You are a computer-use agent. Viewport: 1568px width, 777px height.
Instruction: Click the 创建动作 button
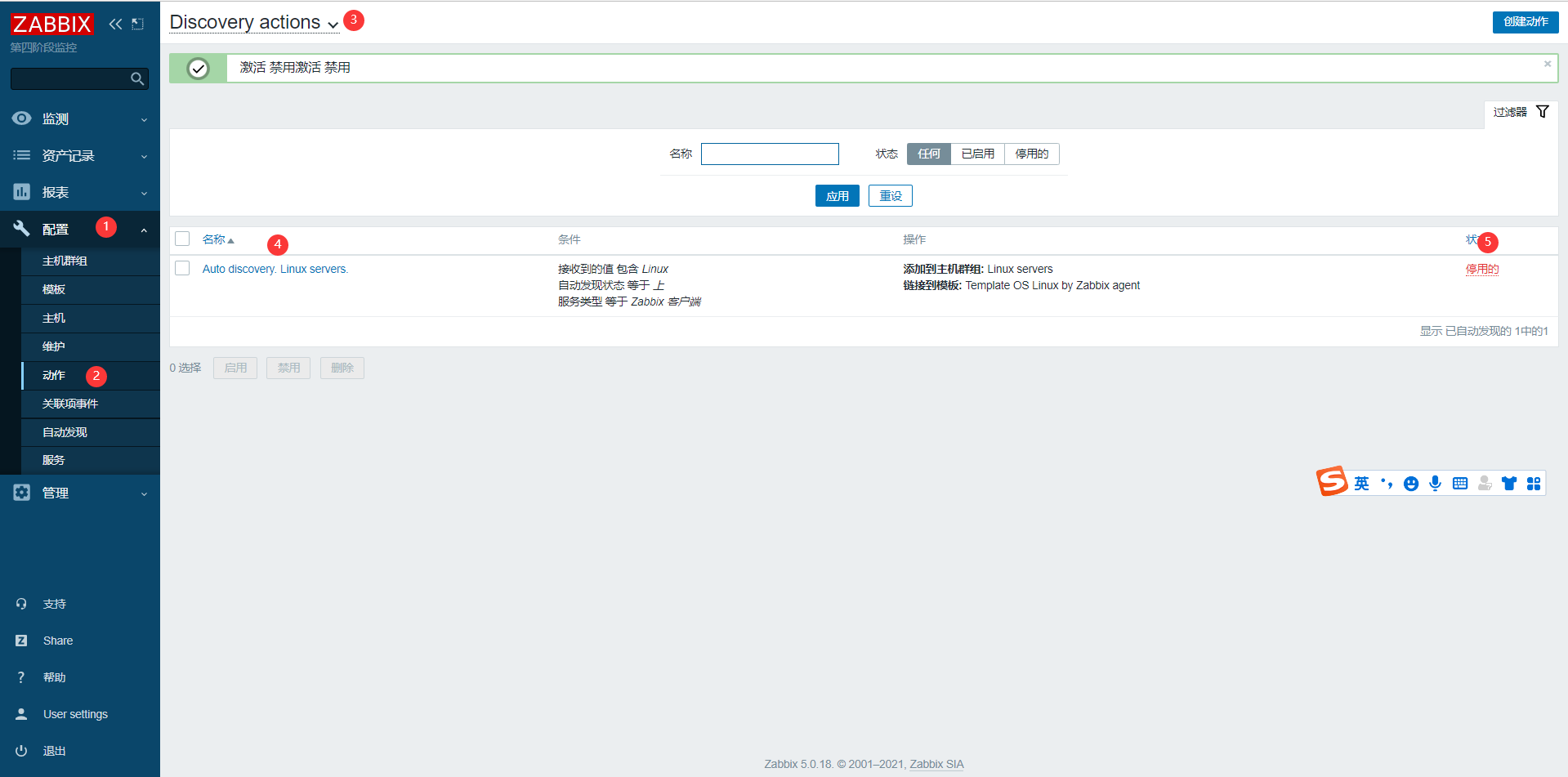[1525, 22]
